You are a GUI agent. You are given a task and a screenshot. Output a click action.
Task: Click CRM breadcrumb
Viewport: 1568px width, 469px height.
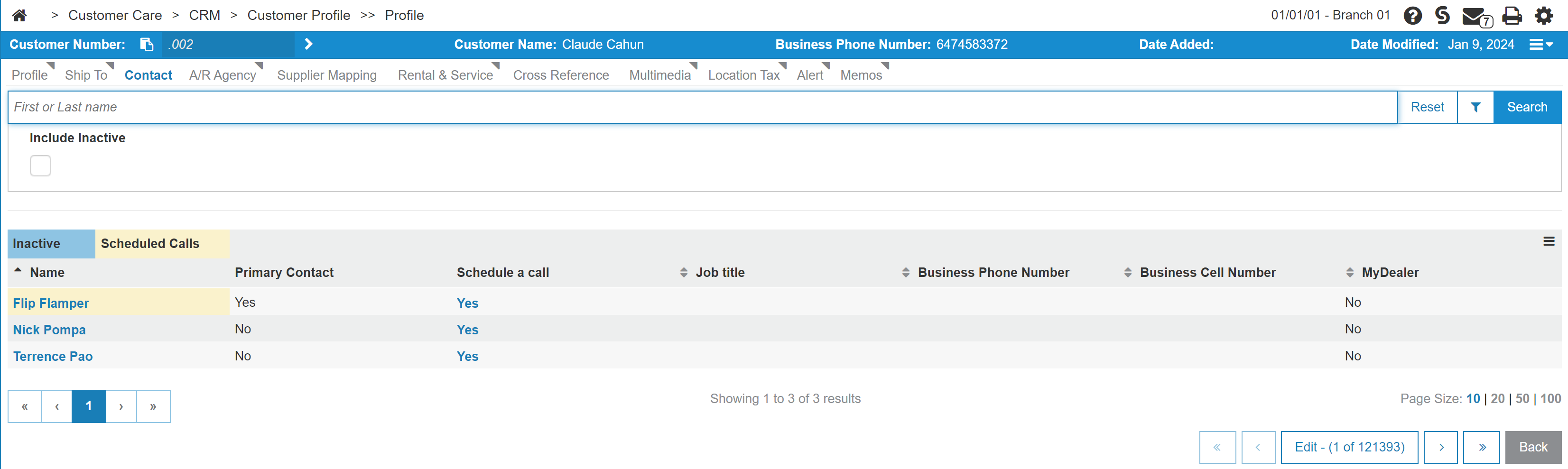coord(204,15)
